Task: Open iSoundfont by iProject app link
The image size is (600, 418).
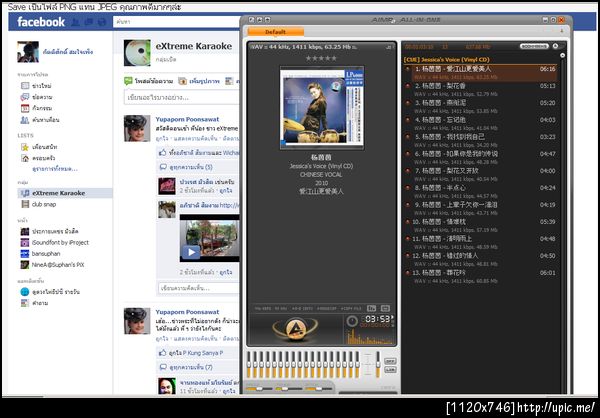Action: 54,242
